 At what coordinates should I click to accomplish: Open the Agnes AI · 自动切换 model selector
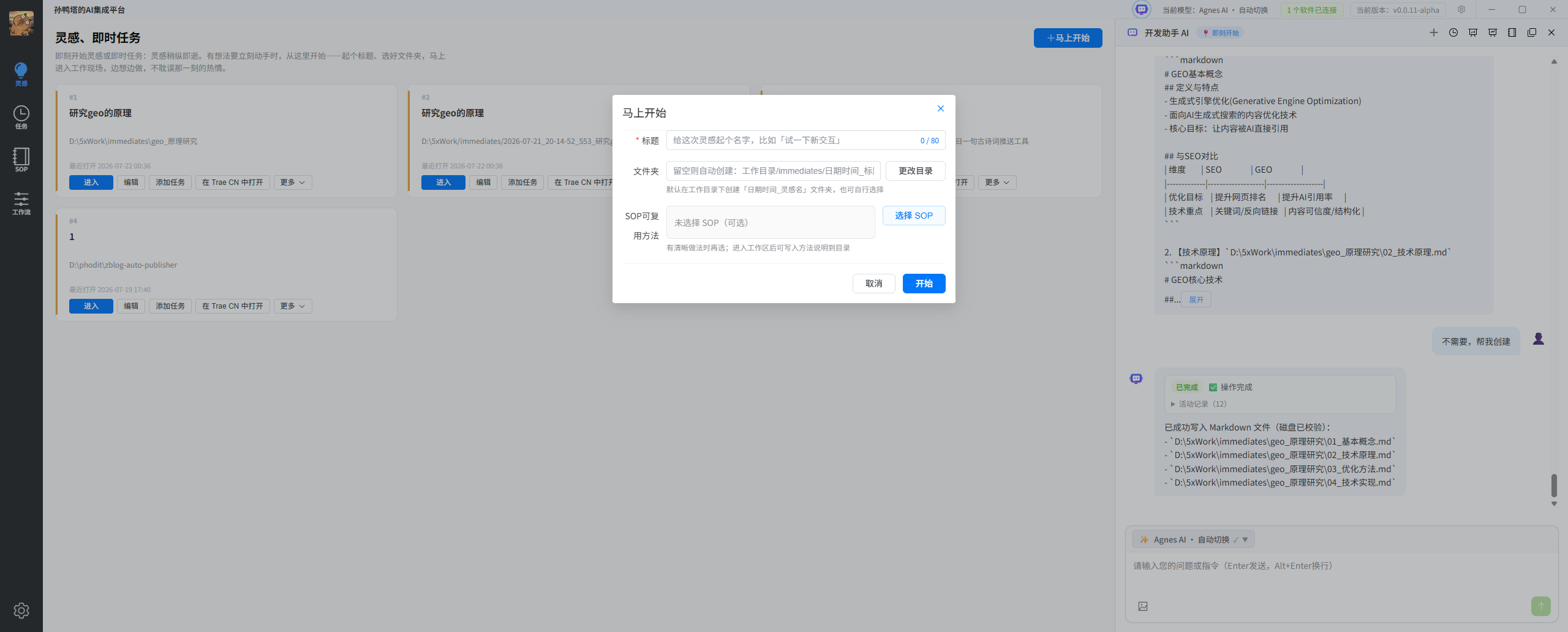[1193, 540]
